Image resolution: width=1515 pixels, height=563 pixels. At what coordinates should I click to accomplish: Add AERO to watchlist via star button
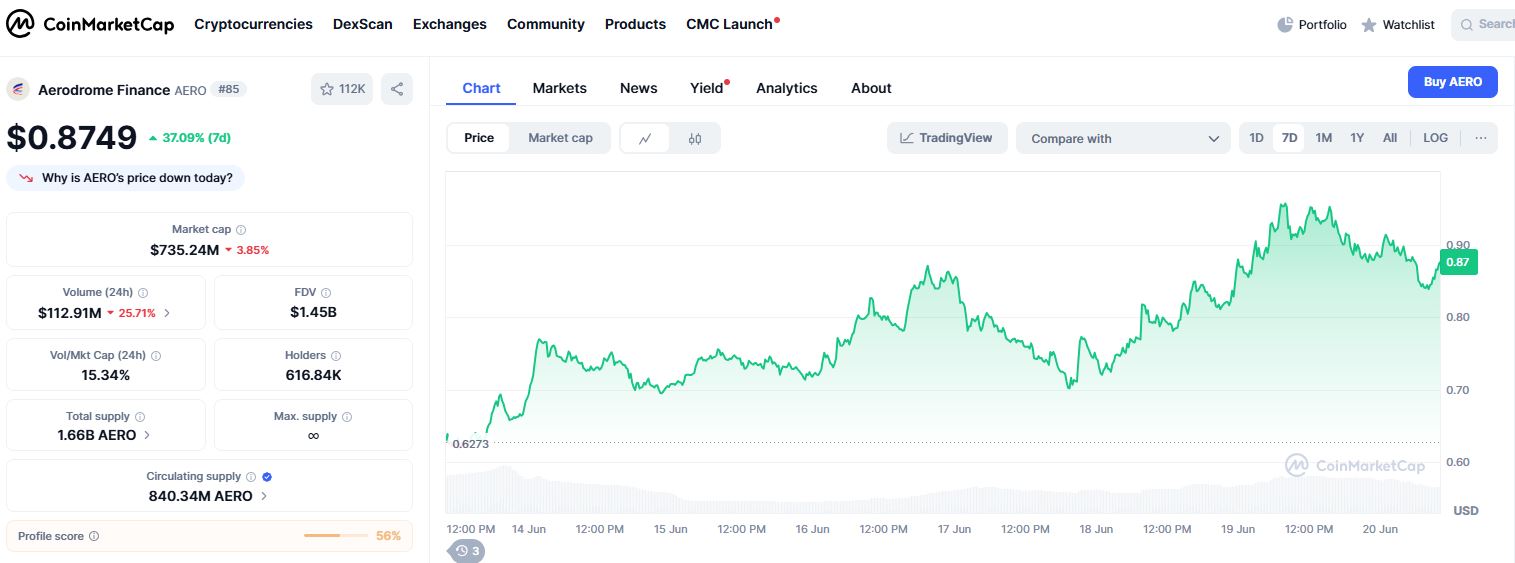tap(342, 89)
